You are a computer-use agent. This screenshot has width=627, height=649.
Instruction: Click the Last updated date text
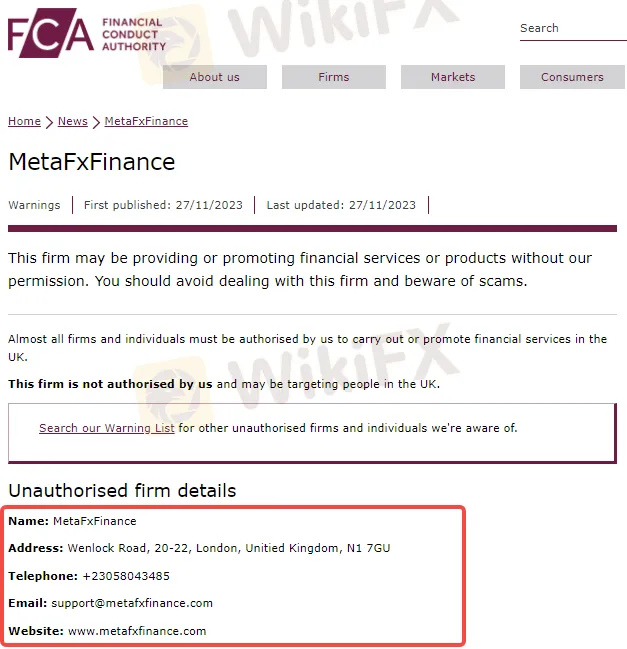click(341, 205)
